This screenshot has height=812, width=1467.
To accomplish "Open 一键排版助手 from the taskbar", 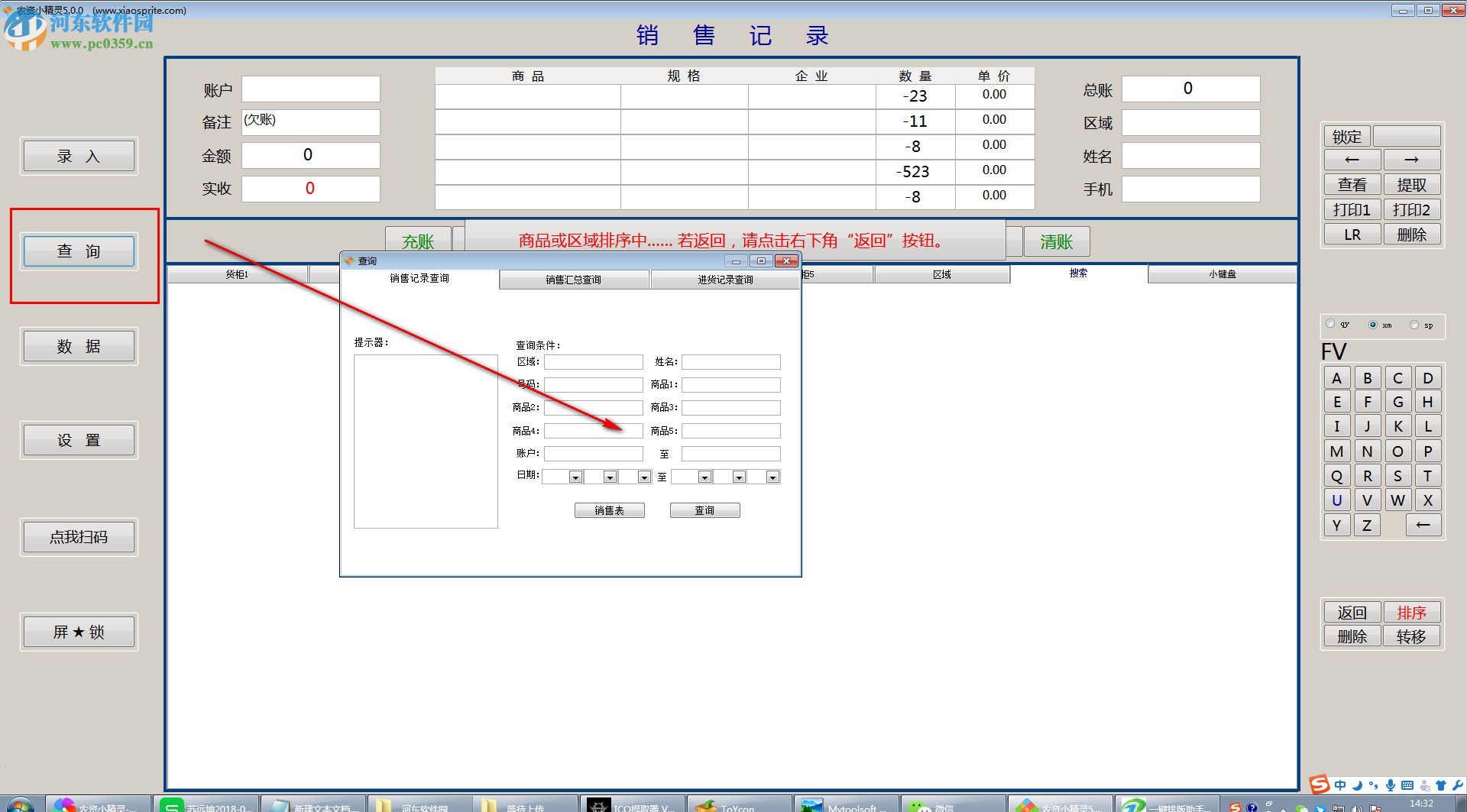I will (1167, 805).
